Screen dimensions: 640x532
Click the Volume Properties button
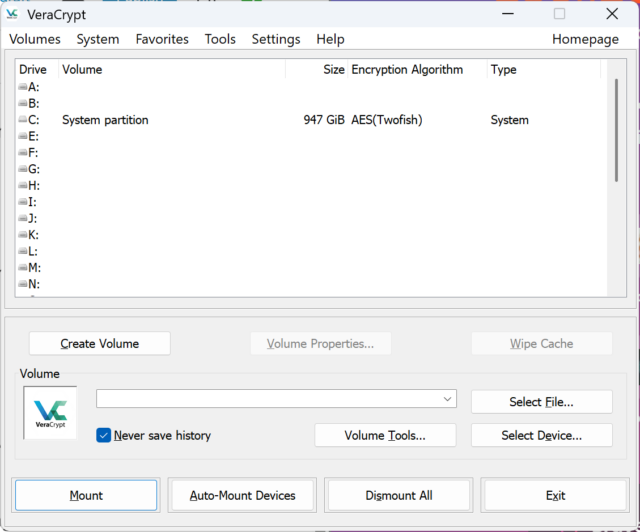320,343
